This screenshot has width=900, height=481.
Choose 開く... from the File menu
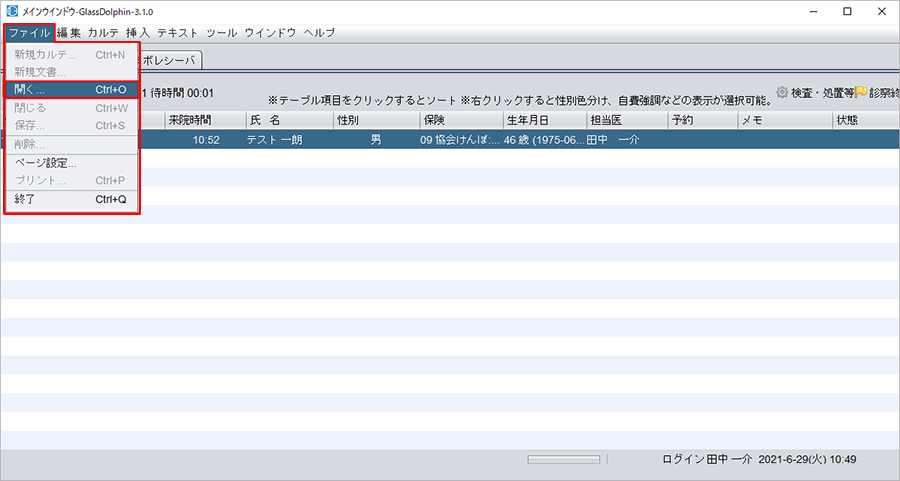coord(72,90)
